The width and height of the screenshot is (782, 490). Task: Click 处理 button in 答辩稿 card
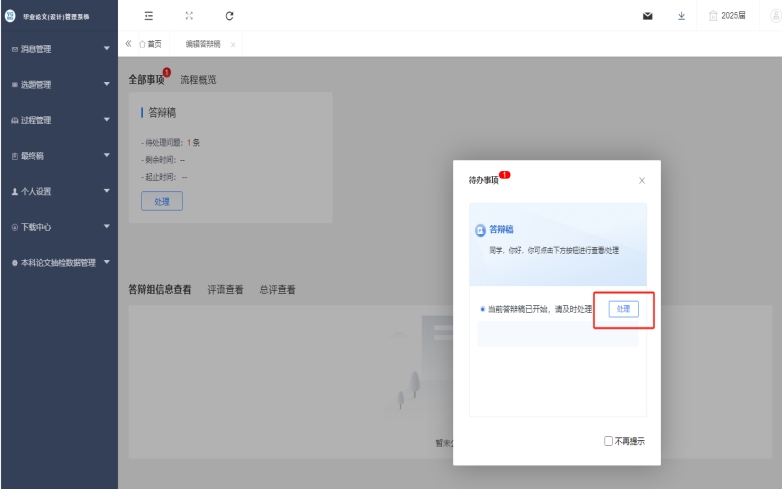coord(161,201)
